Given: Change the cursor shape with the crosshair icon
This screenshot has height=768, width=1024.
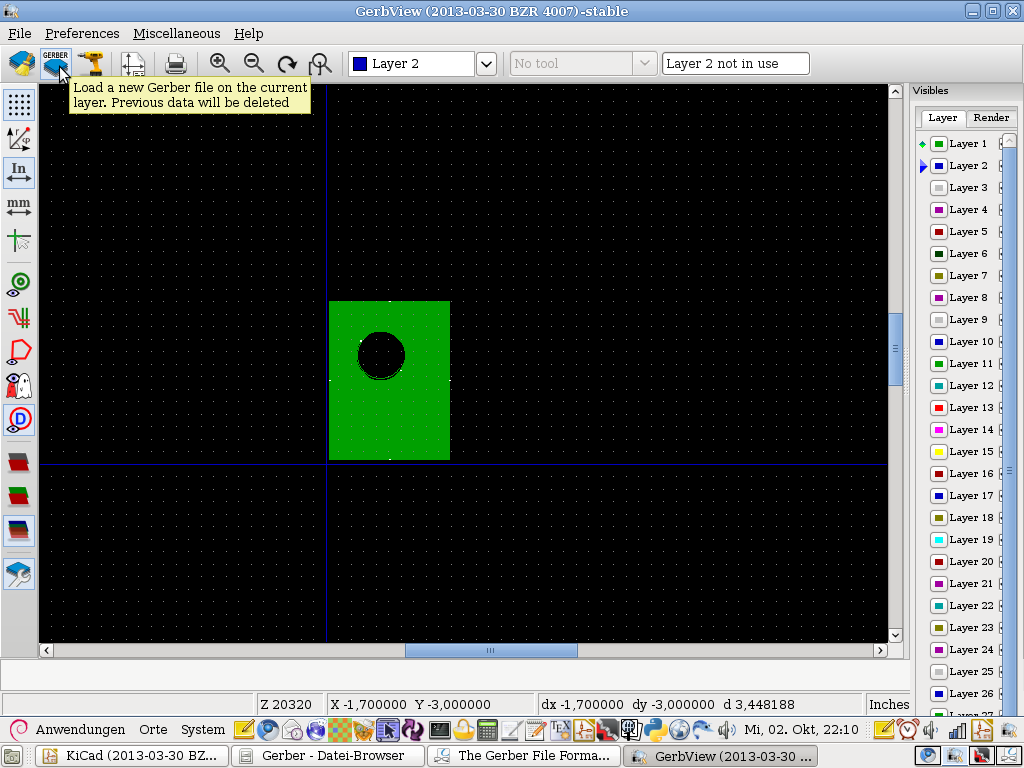Looking at the screenshot, I should [x=19, y=241].
